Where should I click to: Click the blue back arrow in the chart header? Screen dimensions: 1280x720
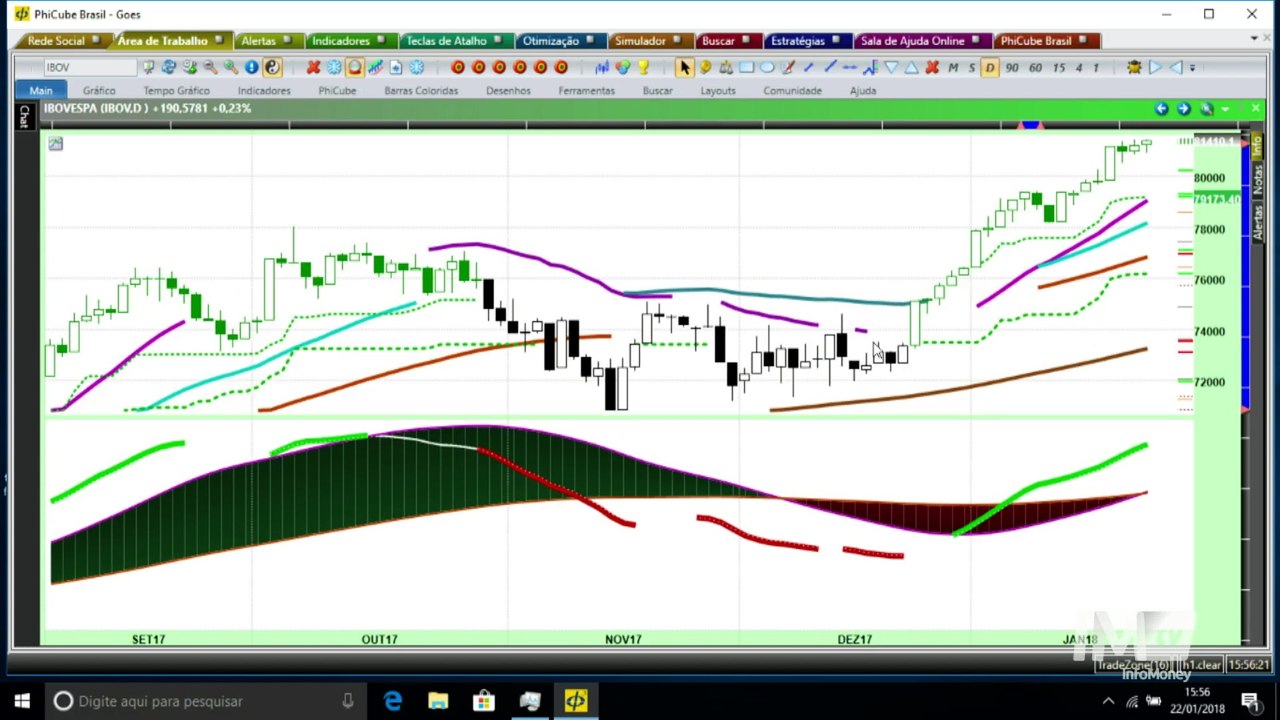(x=1161, y=108)
